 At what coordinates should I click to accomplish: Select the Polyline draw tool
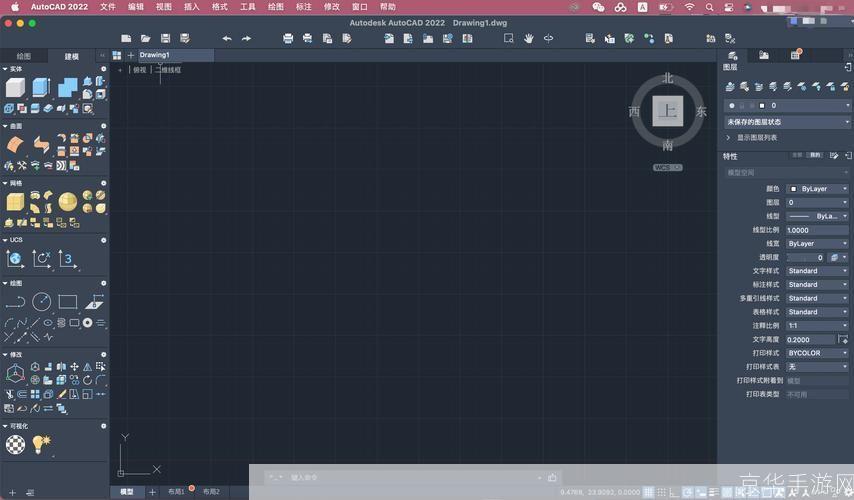15,301
